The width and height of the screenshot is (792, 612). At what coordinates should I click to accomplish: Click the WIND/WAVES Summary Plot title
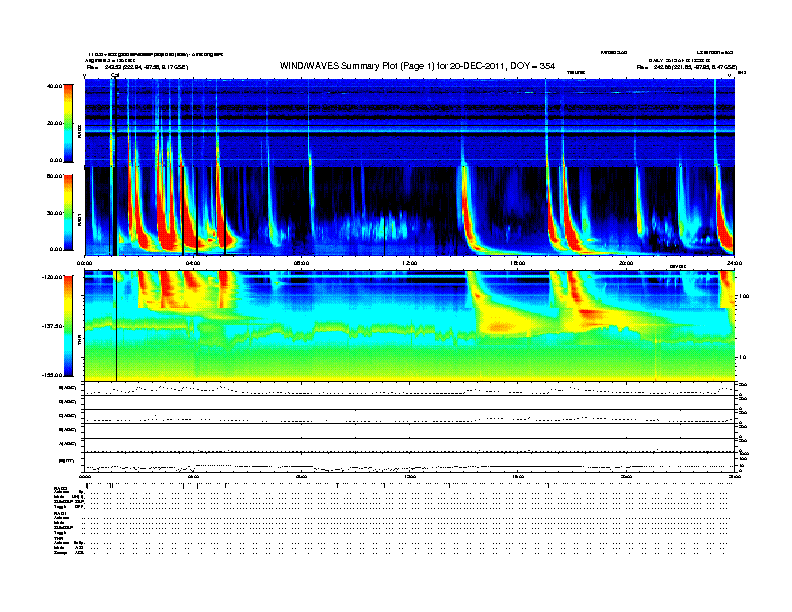click(x=417, y=66)
